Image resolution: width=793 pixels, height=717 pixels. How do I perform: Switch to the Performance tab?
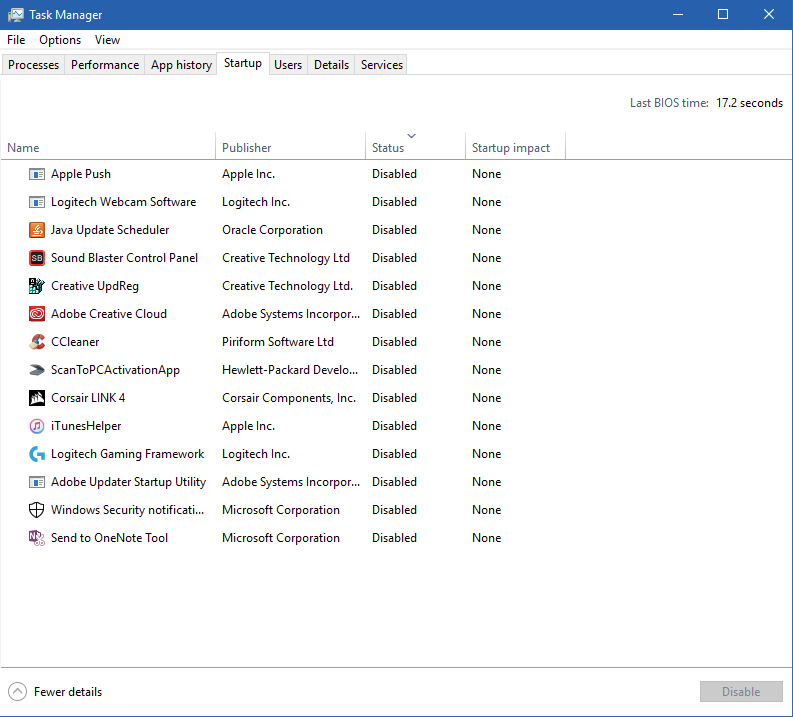[x=105, y=65]
